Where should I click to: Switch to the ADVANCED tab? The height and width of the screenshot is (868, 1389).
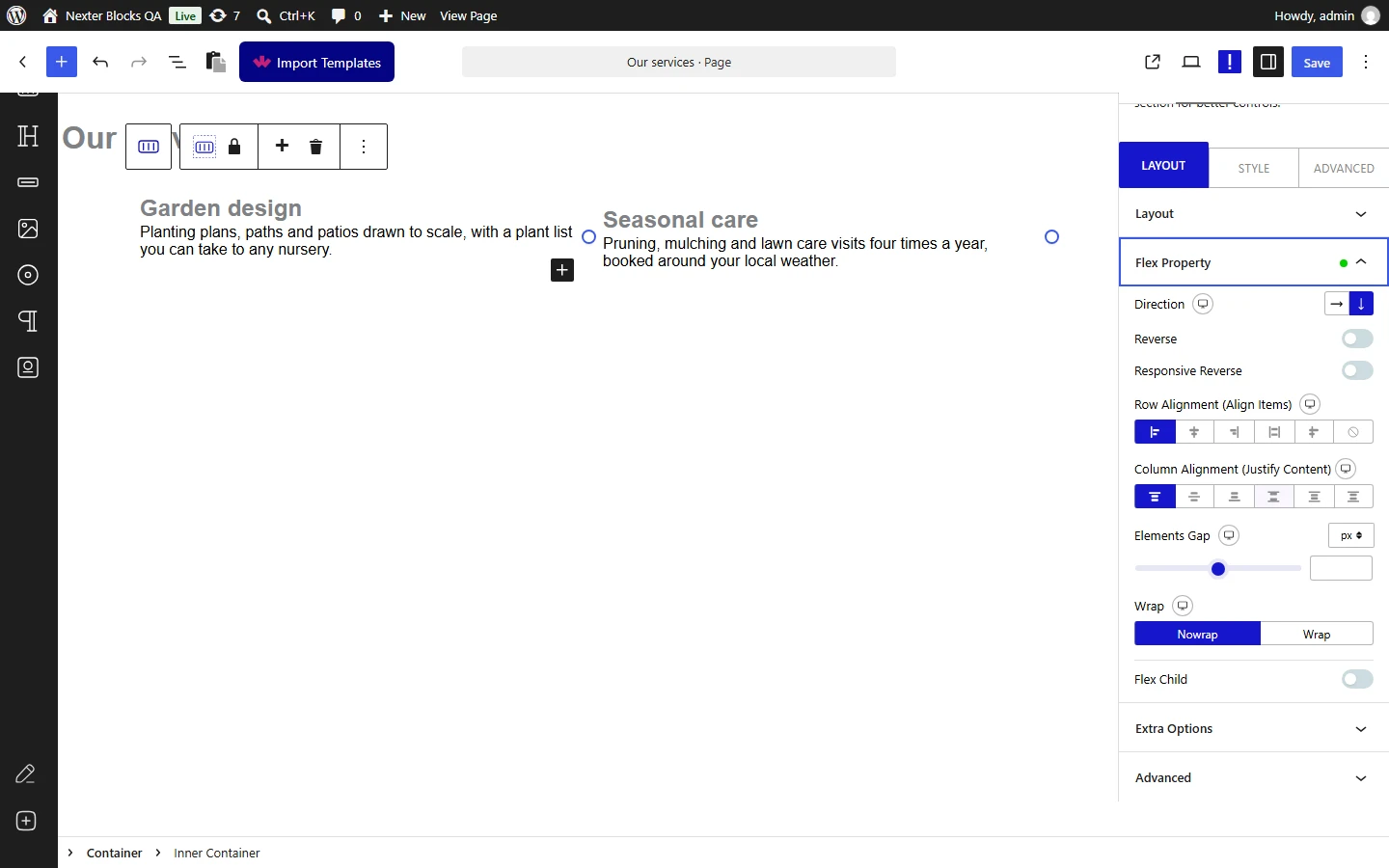pos(1344,168)
